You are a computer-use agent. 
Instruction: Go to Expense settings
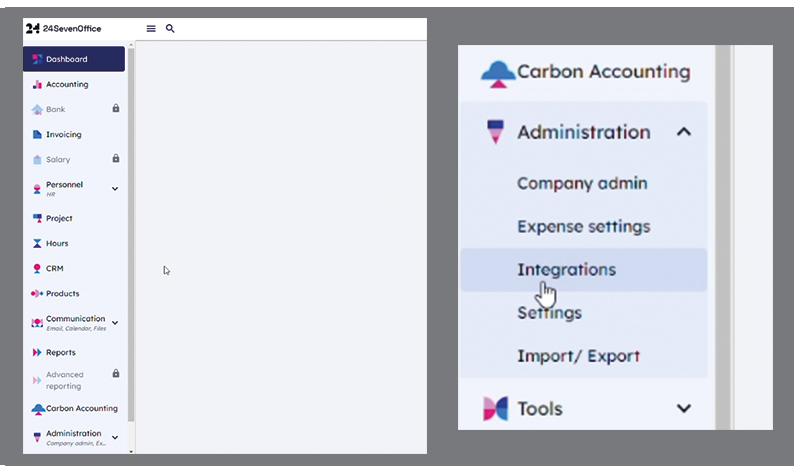click(x=583, y=226)
